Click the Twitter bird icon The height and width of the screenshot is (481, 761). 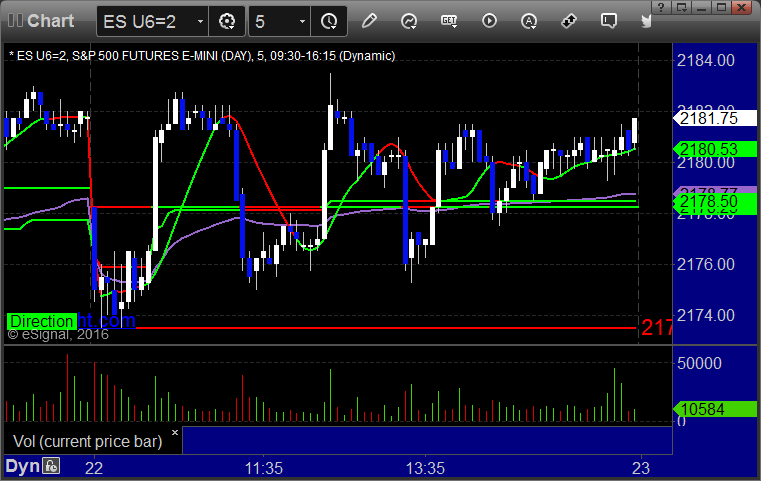[x=647, y=21]
